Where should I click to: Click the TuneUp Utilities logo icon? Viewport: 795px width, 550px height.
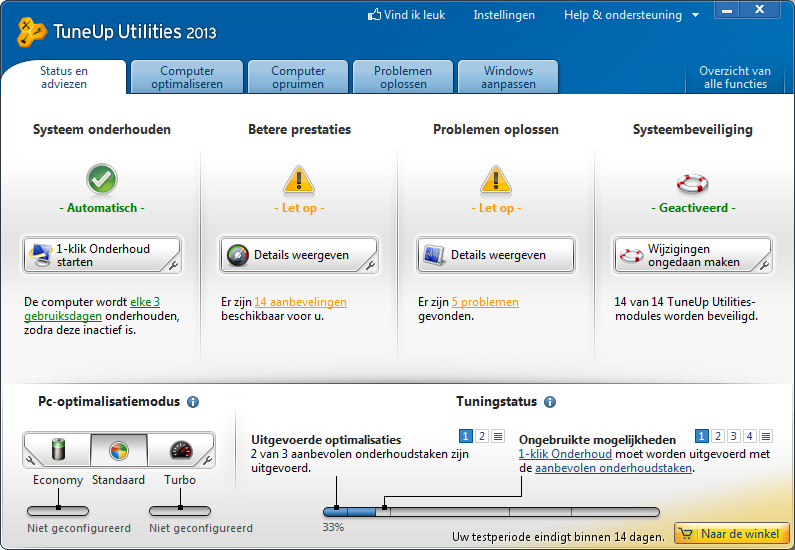click(x=32, y=32)
